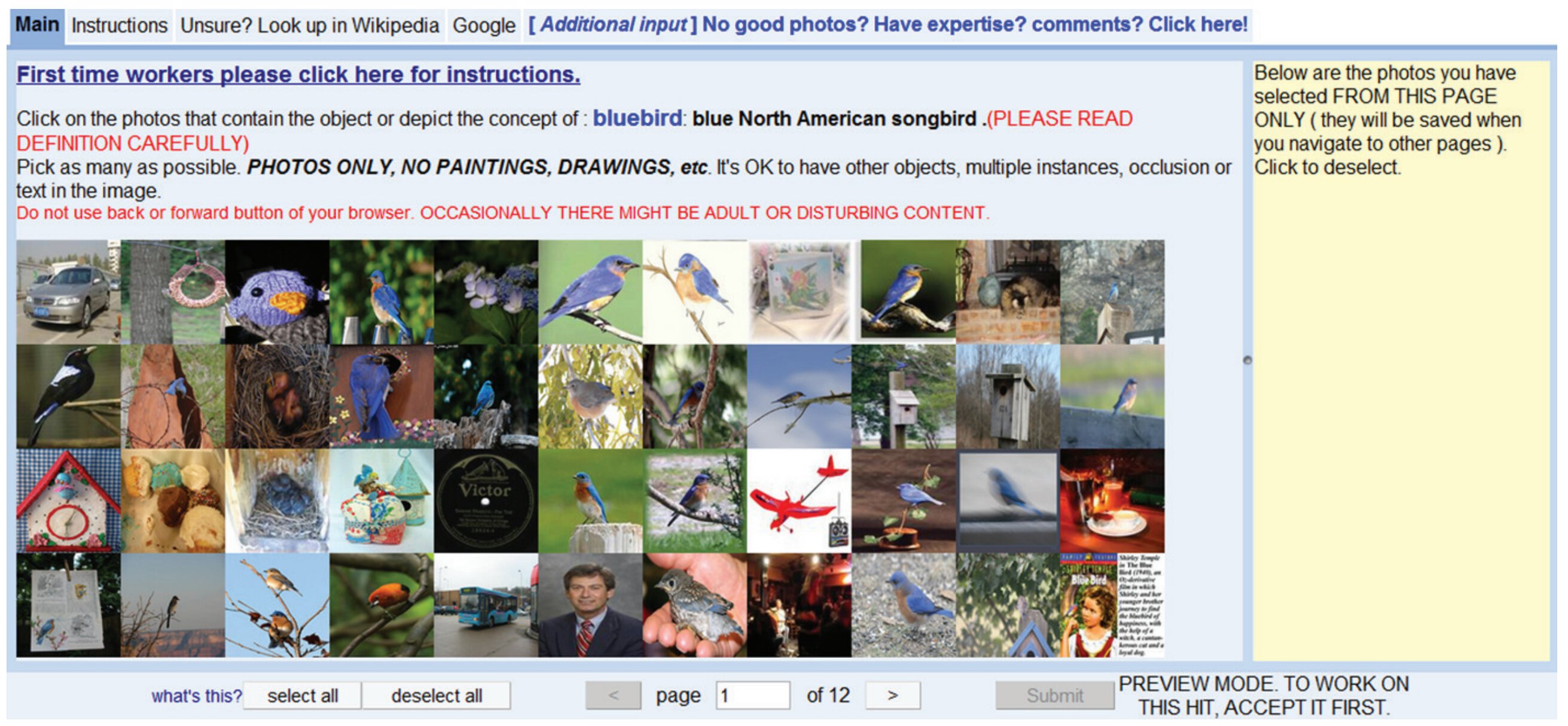Screen dimensions: 1568x726
Task: Select the red toy airplane photo
Action: pos(798,501)
